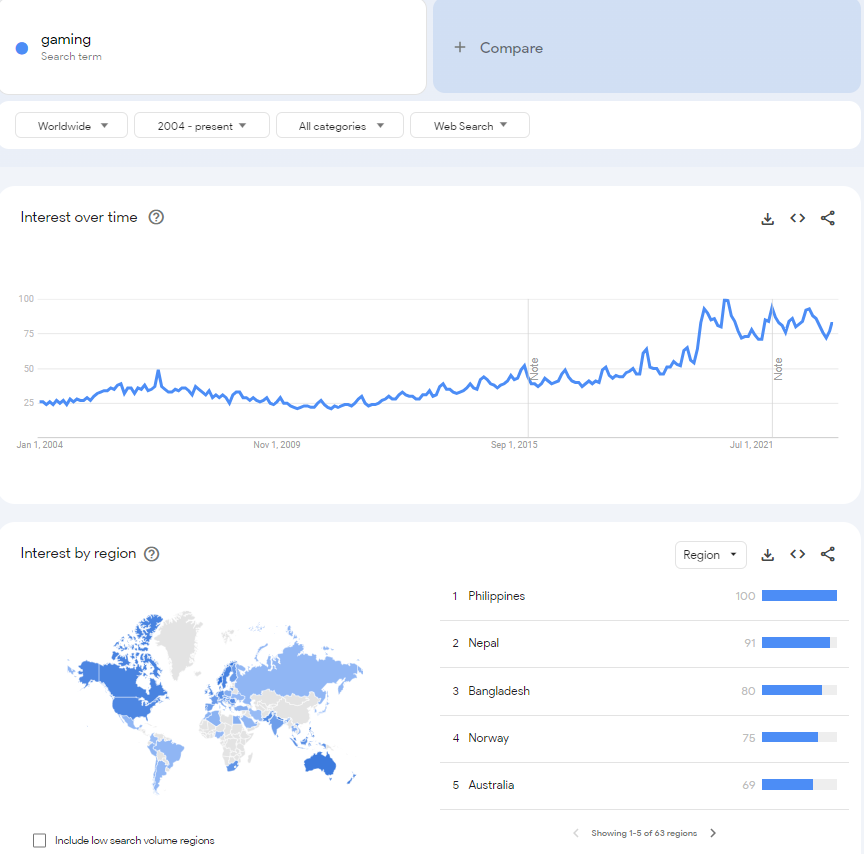
Task: Open embed code for Interest over time
Action: pyautogui.click(x=797, y=218)
